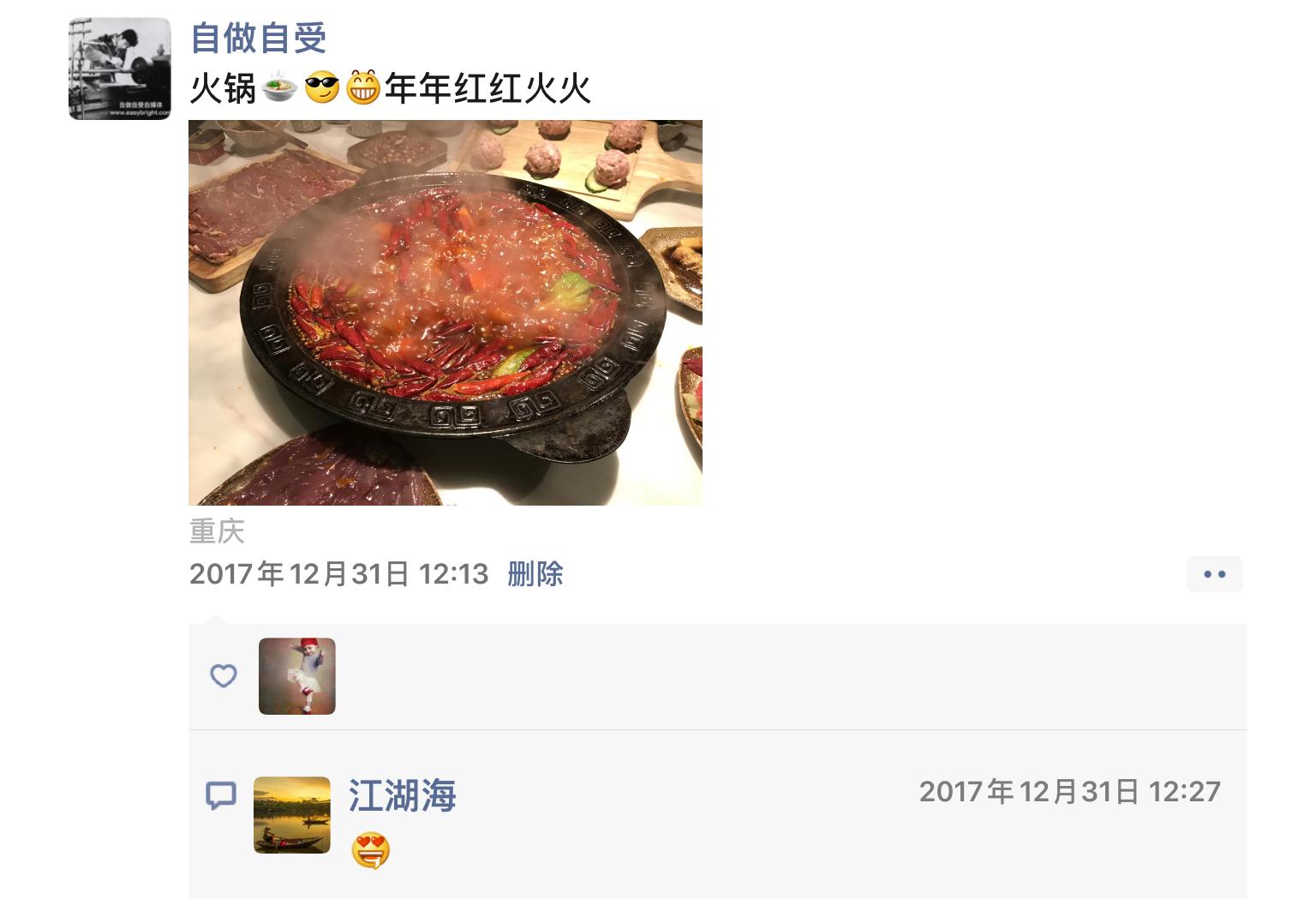Click the username 自做自受
This screenshot has height=899, width=1316.
coord(259,38)
